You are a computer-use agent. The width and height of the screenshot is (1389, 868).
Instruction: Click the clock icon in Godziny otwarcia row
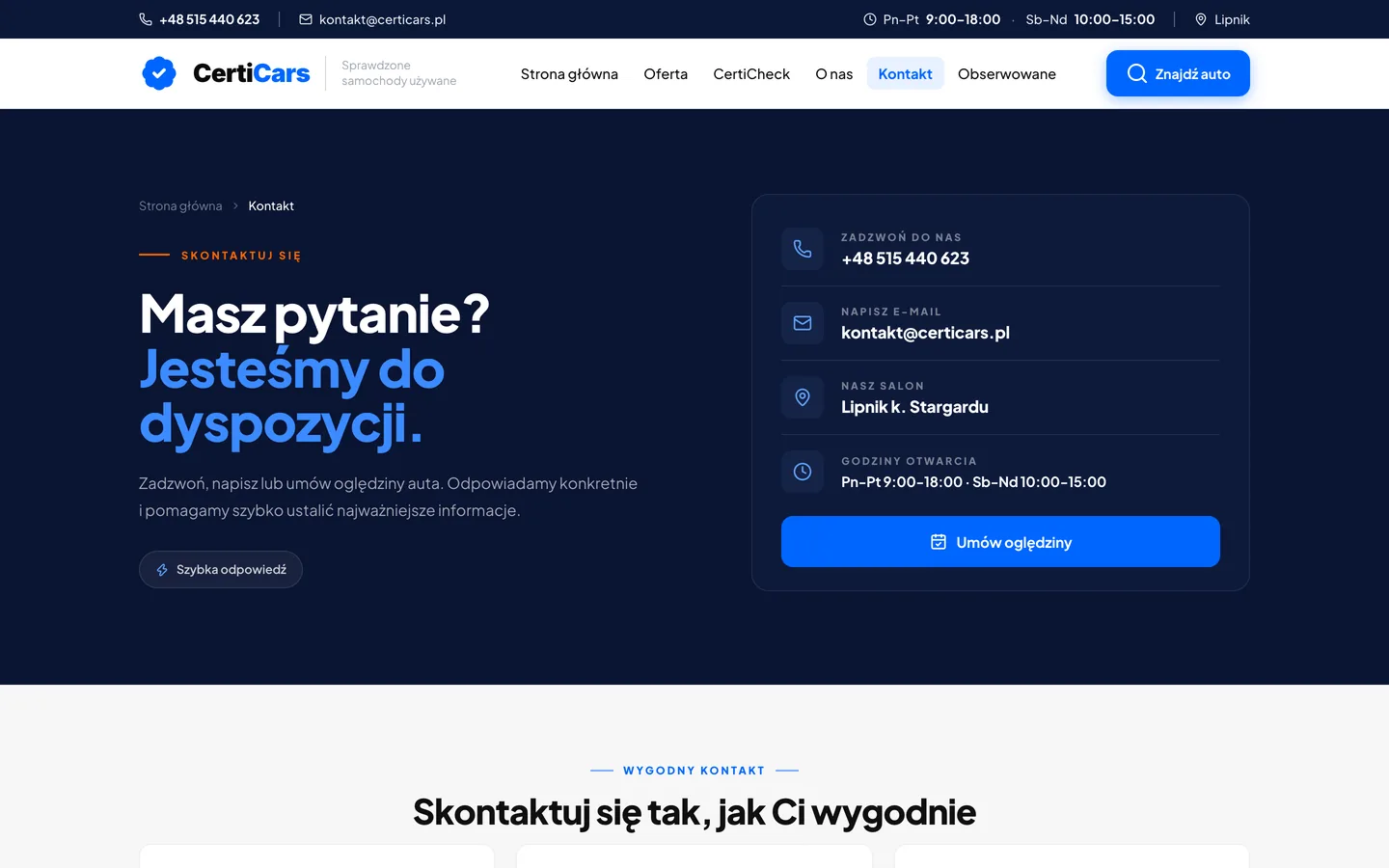(803, 472)
